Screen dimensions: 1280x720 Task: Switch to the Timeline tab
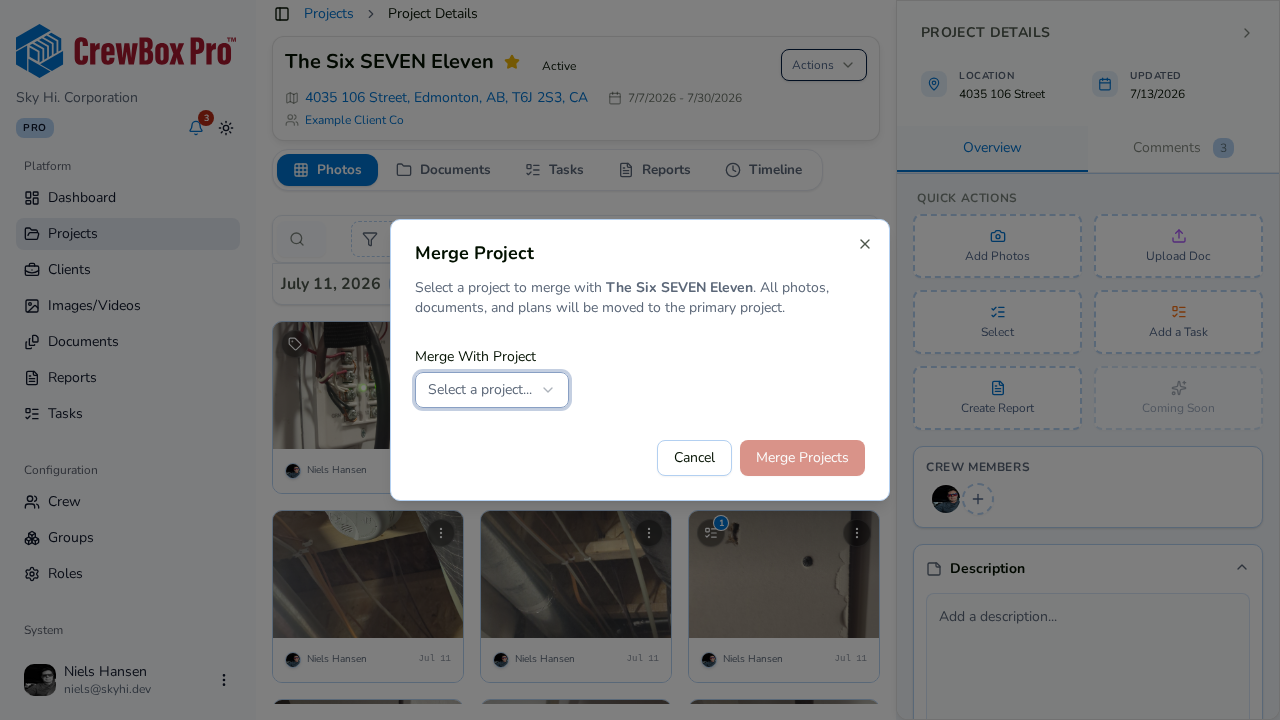coord(763,170)
